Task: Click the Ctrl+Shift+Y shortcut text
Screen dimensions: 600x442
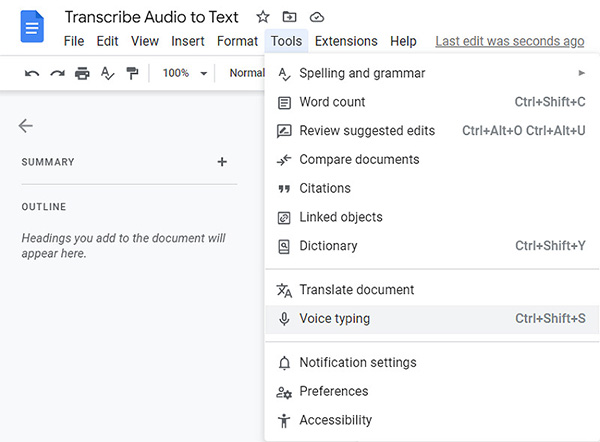Action: point(550,246)
